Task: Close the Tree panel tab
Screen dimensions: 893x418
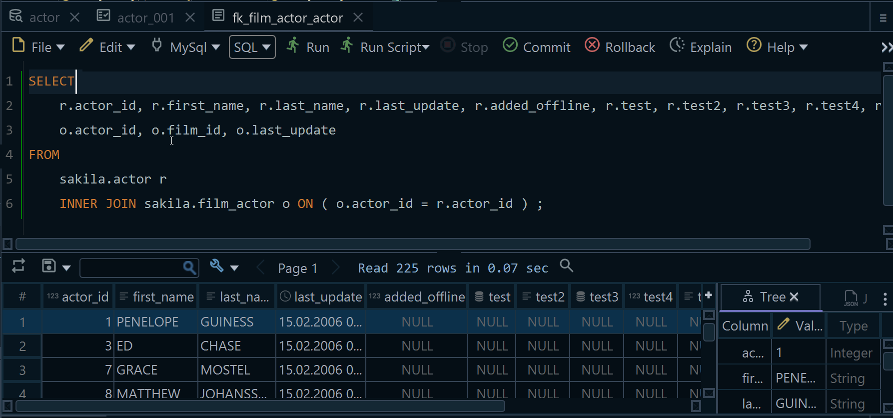Action: coord(794,297)
